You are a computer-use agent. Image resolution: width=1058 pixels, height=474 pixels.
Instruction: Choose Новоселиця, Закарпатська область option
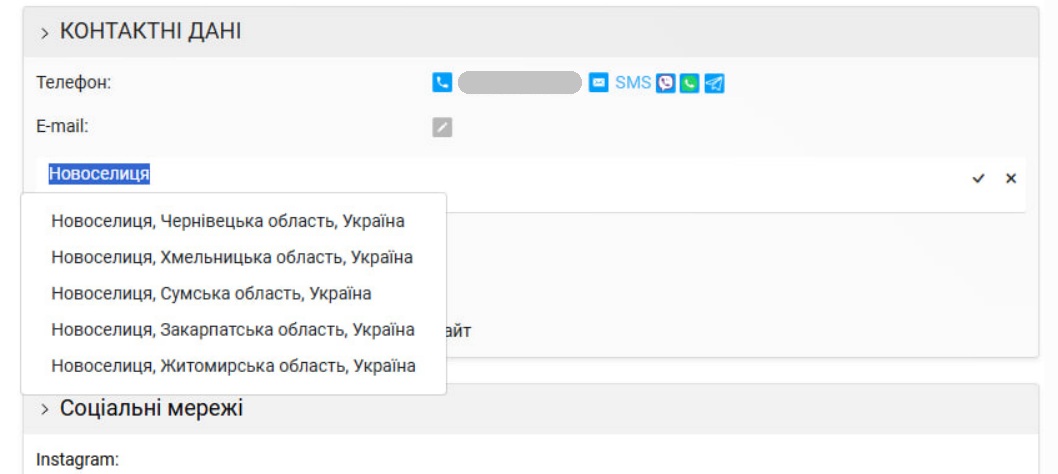tap(233, 330)
